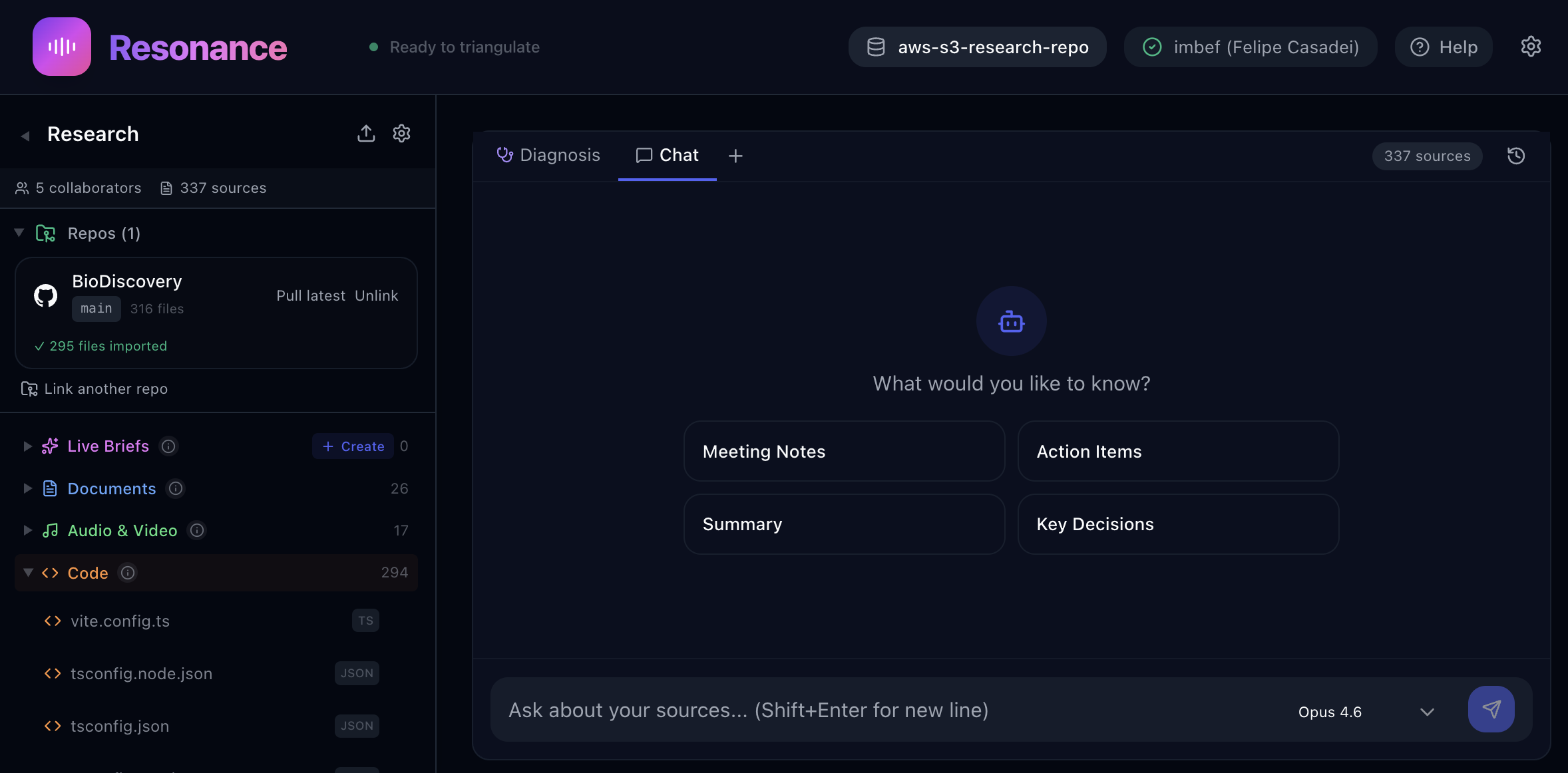Click 5 collaborators label
The image size is (1568, 773).
click(x=79, y=188)
